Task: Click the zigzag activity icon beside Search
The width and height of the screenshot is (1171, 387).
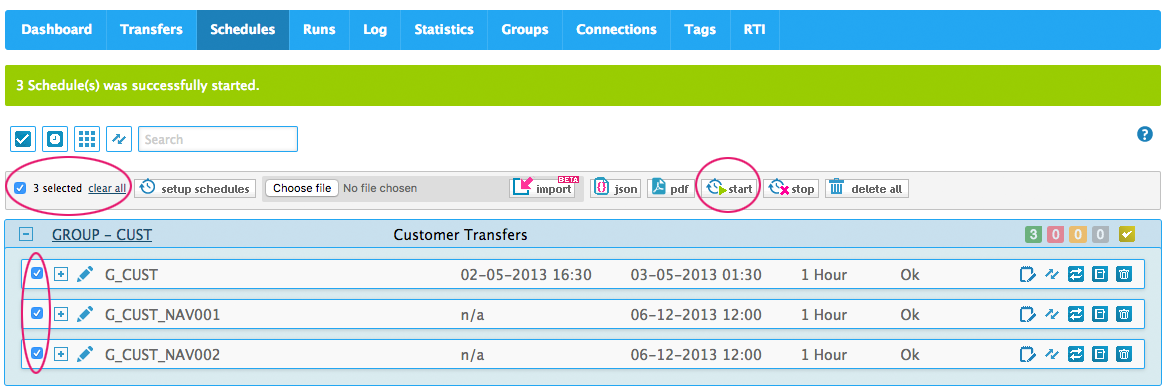Action: click(119, 139)
